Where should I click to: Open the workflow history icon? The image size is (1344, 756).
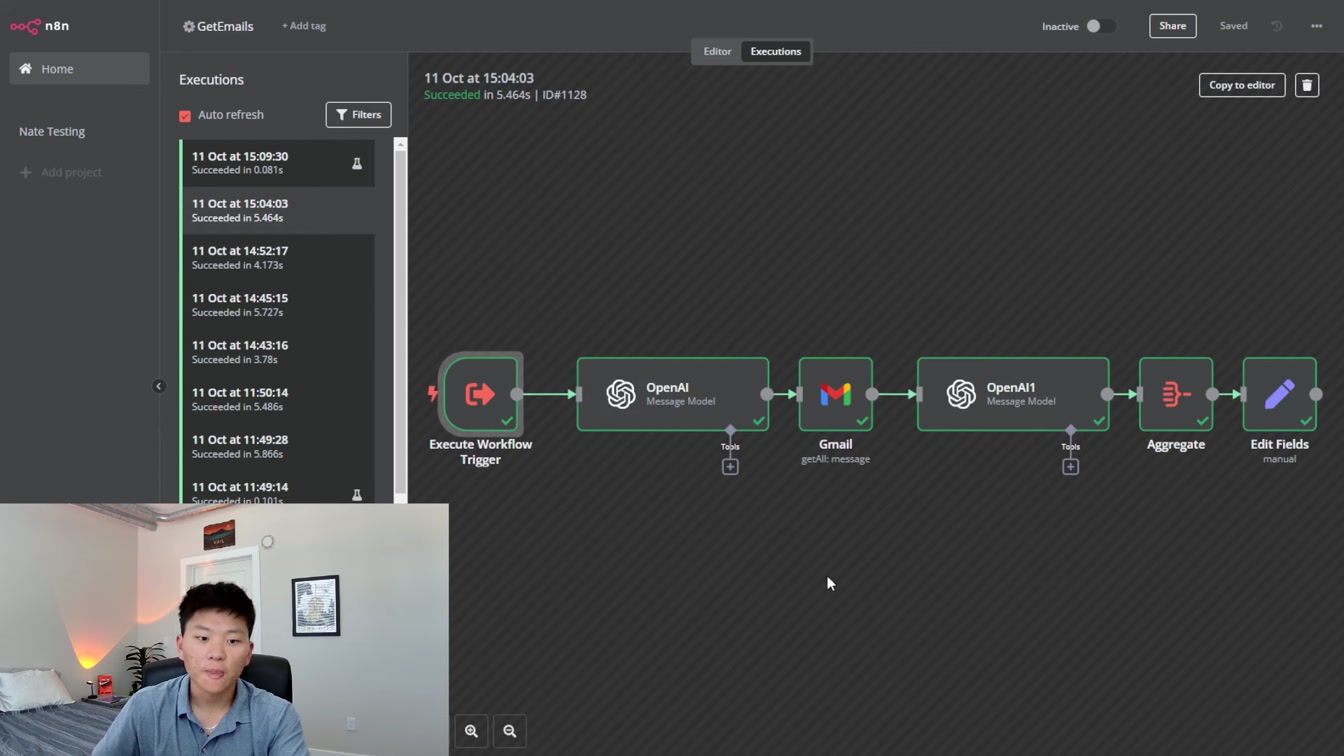(x=1277, y=26)
